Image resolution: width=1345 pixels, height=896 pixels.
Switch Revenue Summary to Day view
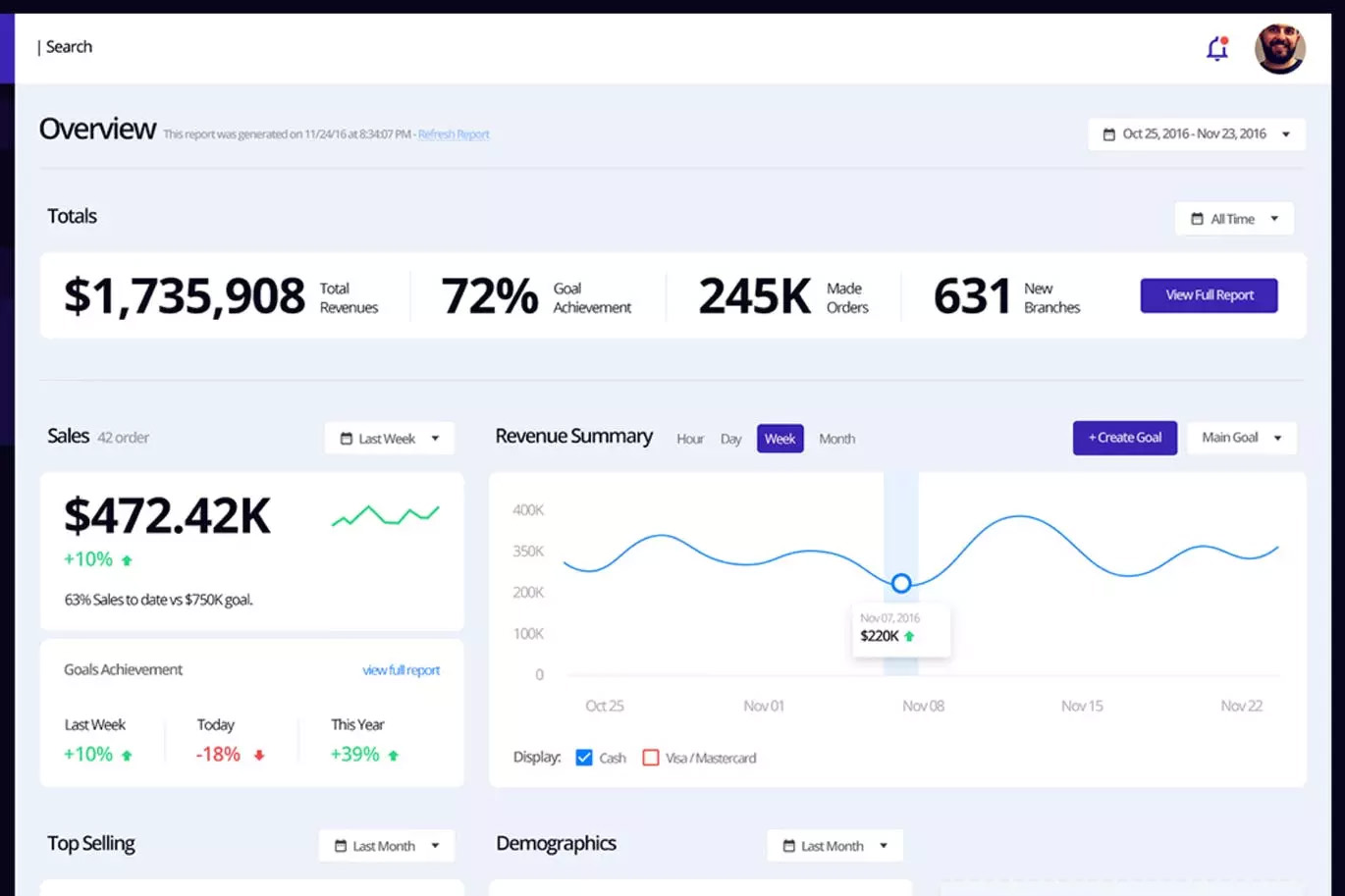pos(730,439)
